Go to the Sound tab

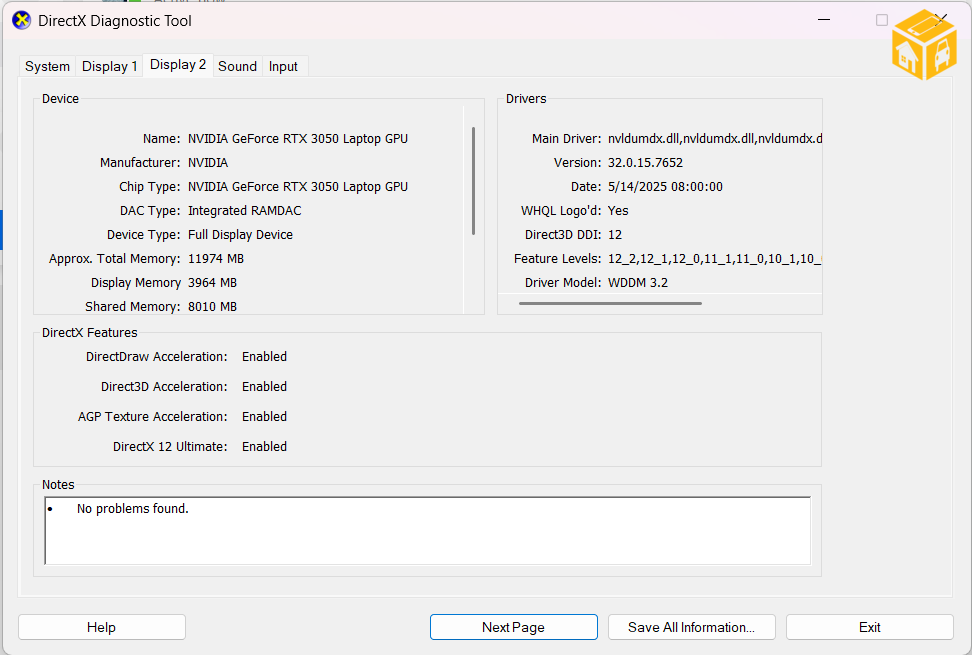point(237,66)
